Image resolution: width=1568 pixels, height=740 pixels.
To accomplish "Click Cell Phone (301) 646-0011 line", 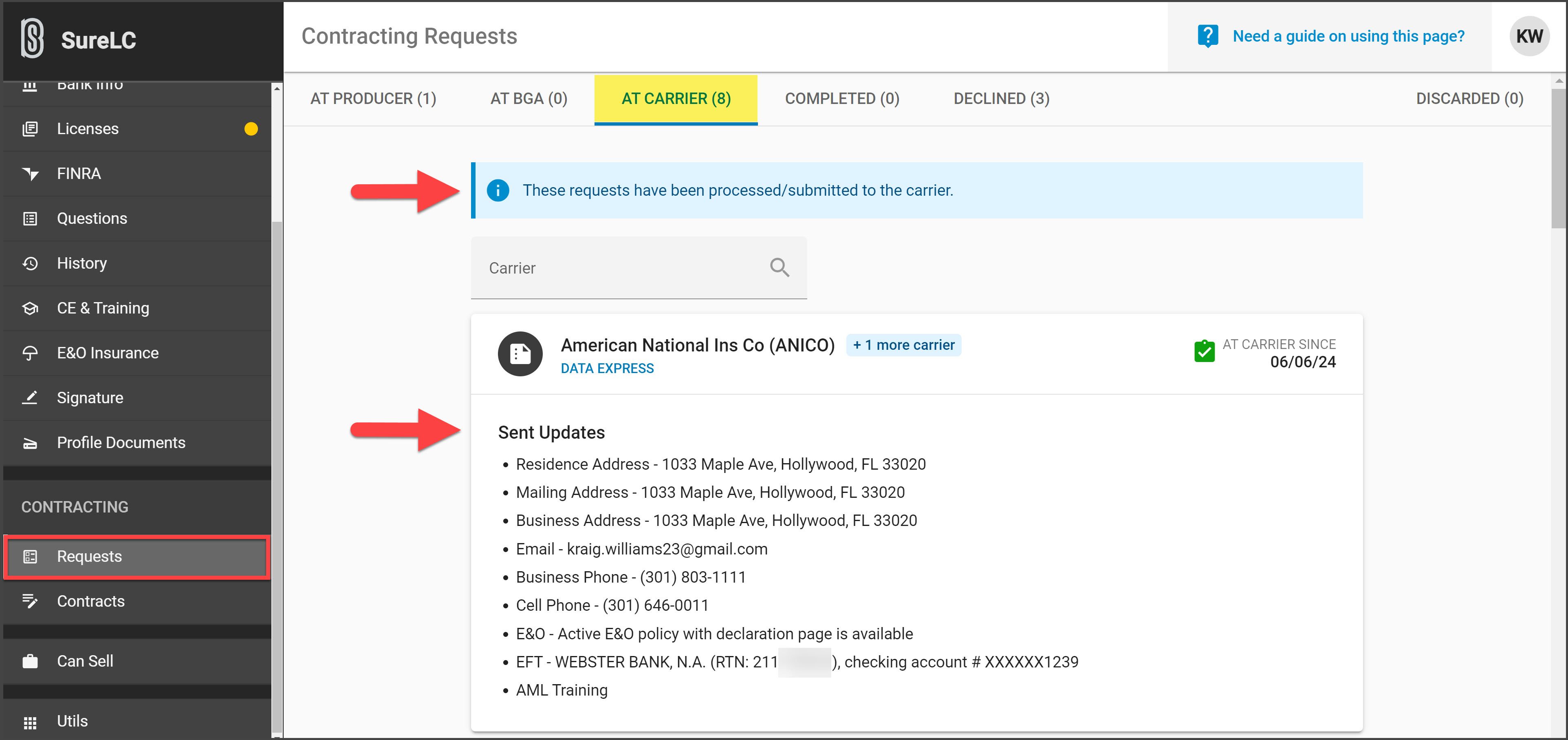I will [x=612, y=605].
